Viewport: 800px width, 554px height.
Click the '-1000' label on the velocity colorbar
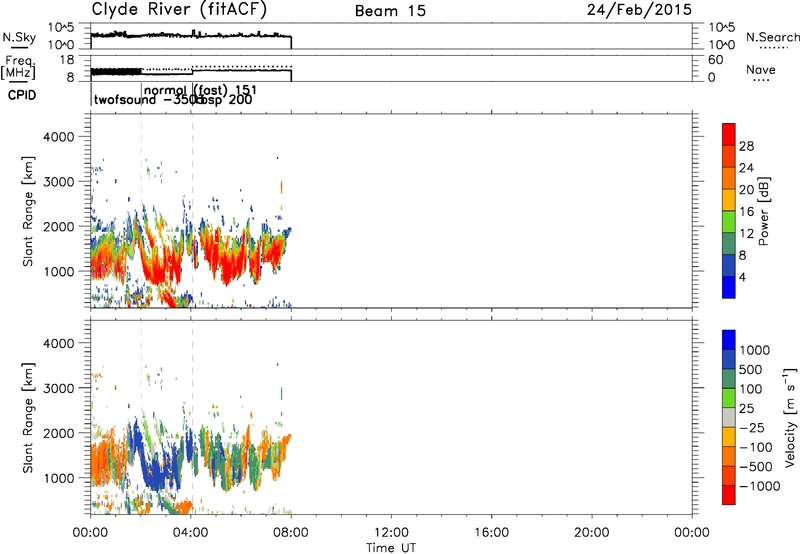coord(760,486)
